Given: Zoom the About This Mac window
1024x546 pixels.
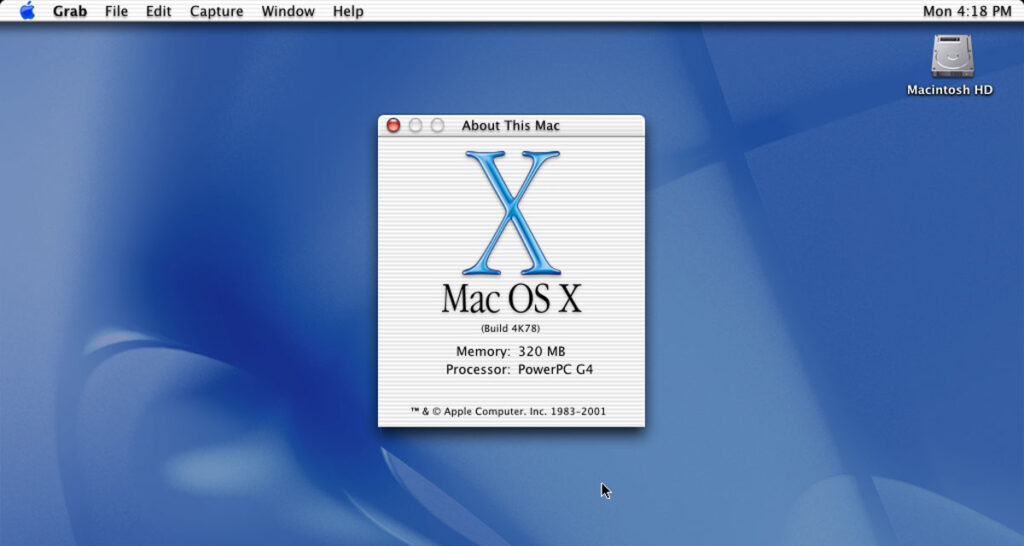Looking at the screenshot, I should pos(438,125).
